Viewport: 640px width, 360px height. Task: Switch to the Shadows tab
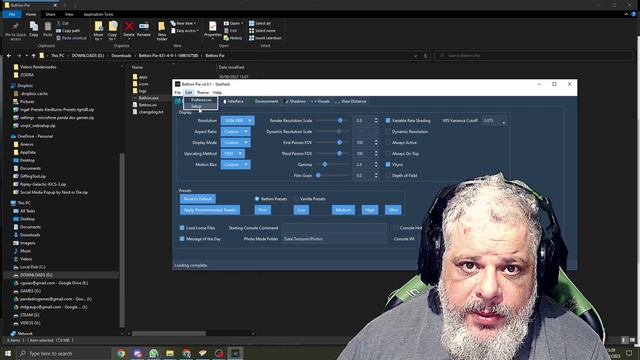click(295, 101)
